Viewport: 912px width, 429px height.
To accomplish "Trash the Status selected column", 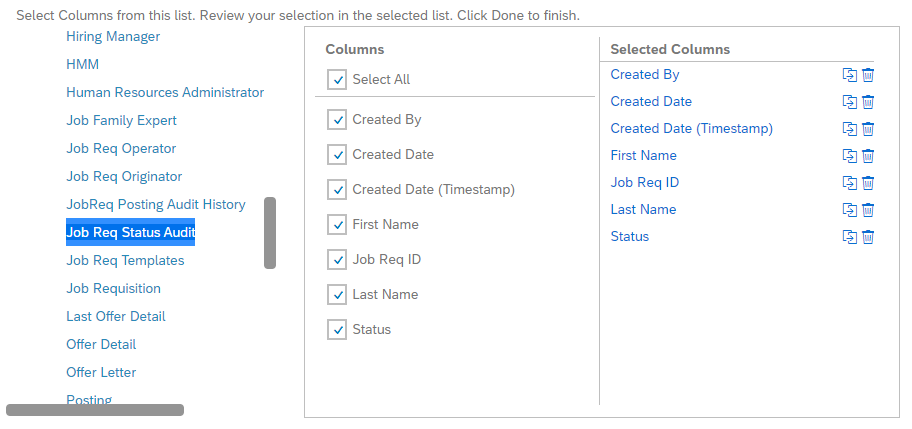I will [868, 237].
